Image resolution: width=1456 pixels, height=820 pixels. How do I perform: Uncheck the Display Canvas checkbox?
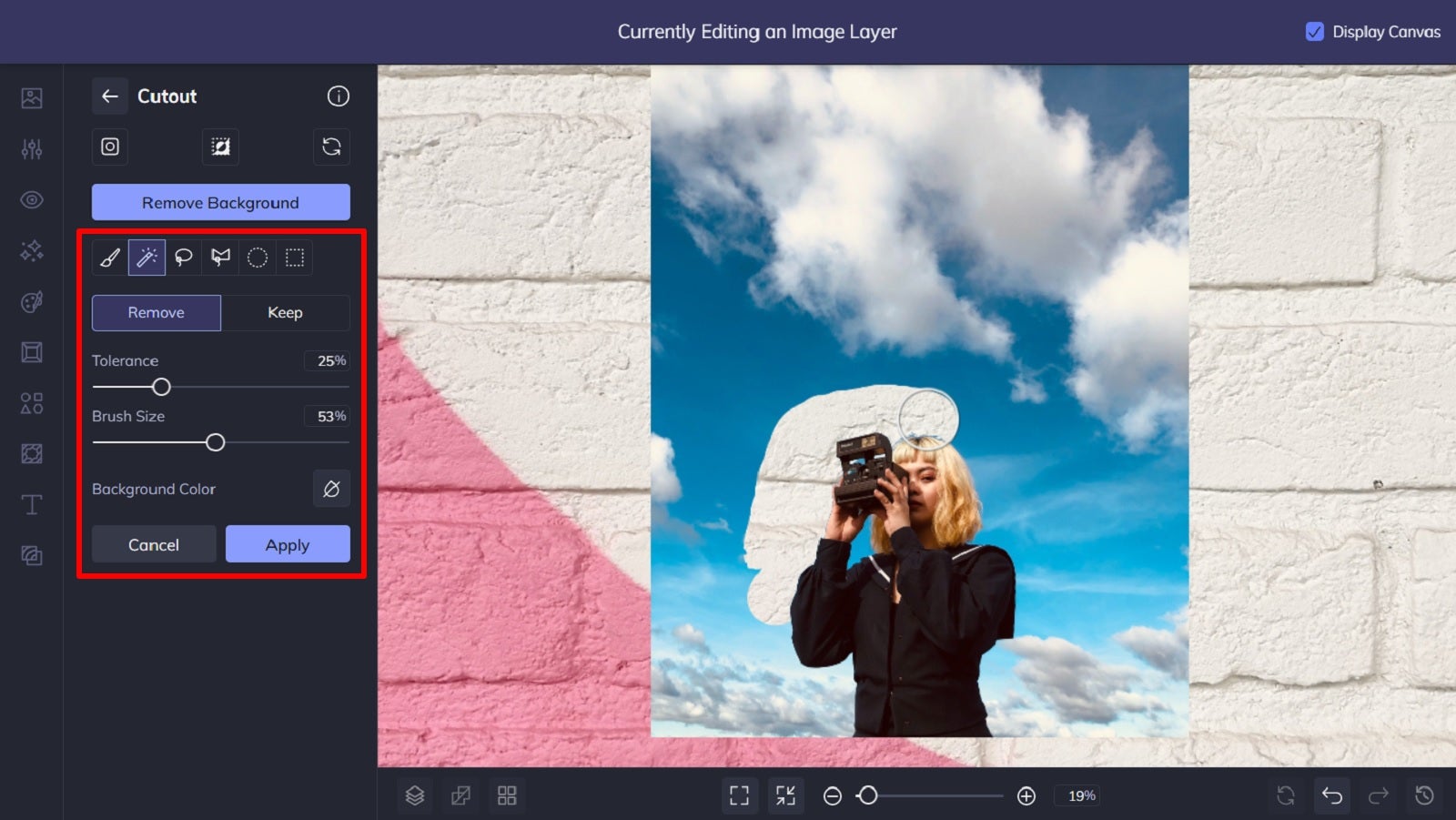point(1314,32)
